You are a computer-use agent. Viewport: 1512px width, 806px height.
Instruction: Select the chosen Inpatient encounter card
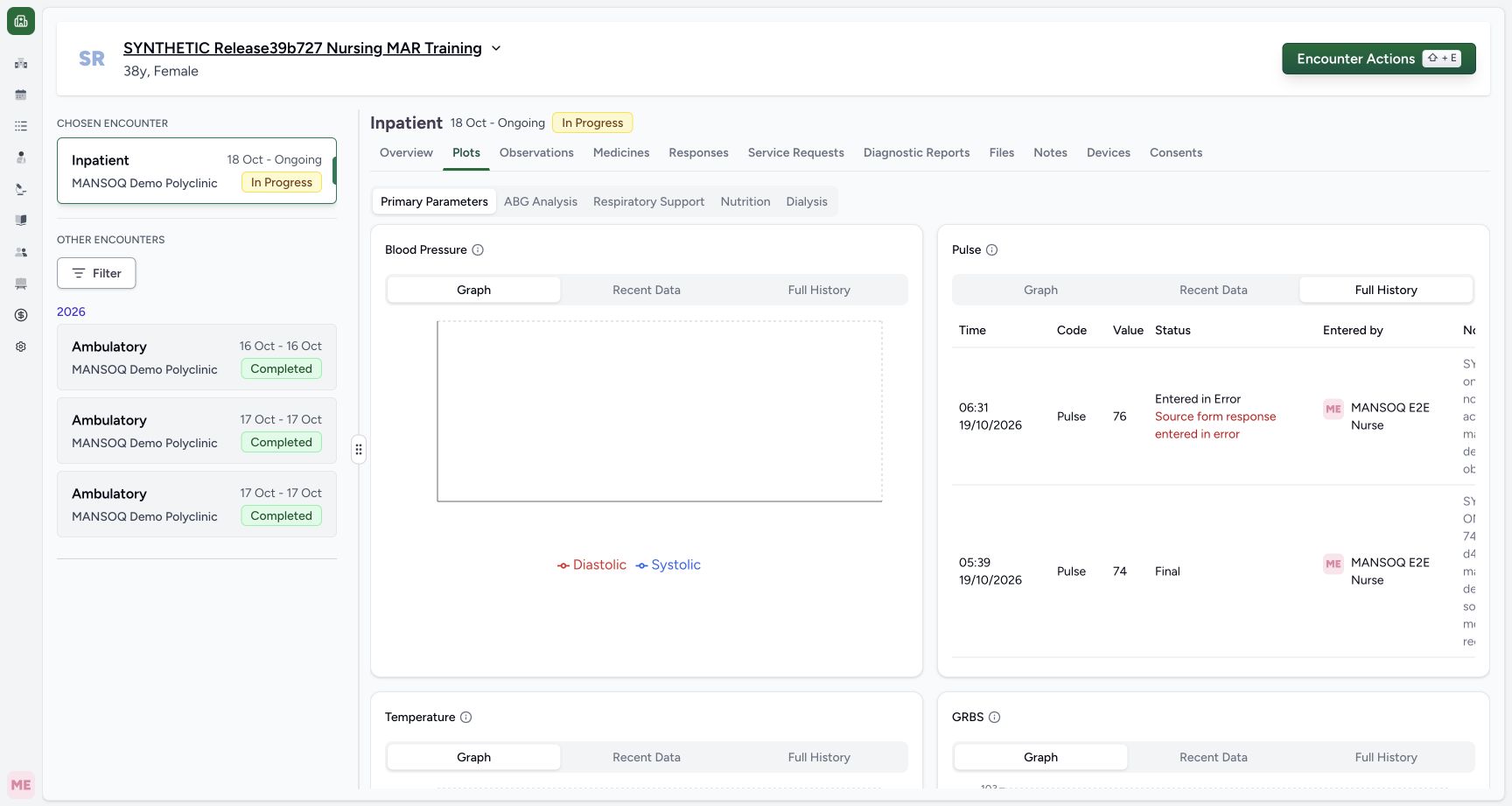[x=197, y=171]
